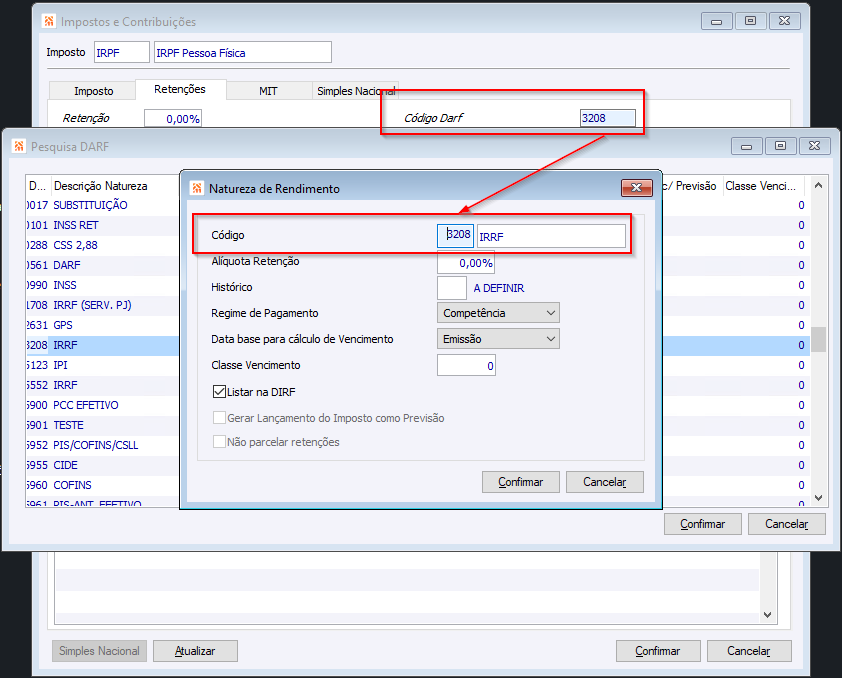Confirm the Natureza de Rendimento dialog
Image resolution: width=842 pixels, height=678 pixels.
(521, 482)
